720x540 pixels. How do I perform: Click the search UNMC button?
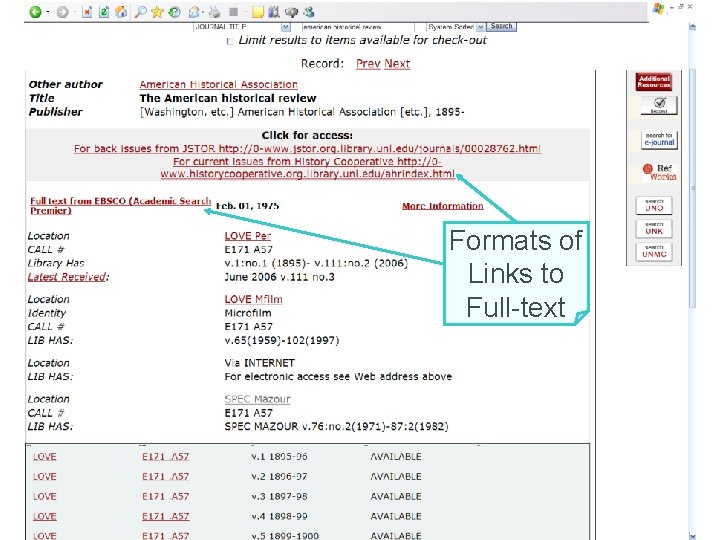pyautogui.click(x=654, y=252)
